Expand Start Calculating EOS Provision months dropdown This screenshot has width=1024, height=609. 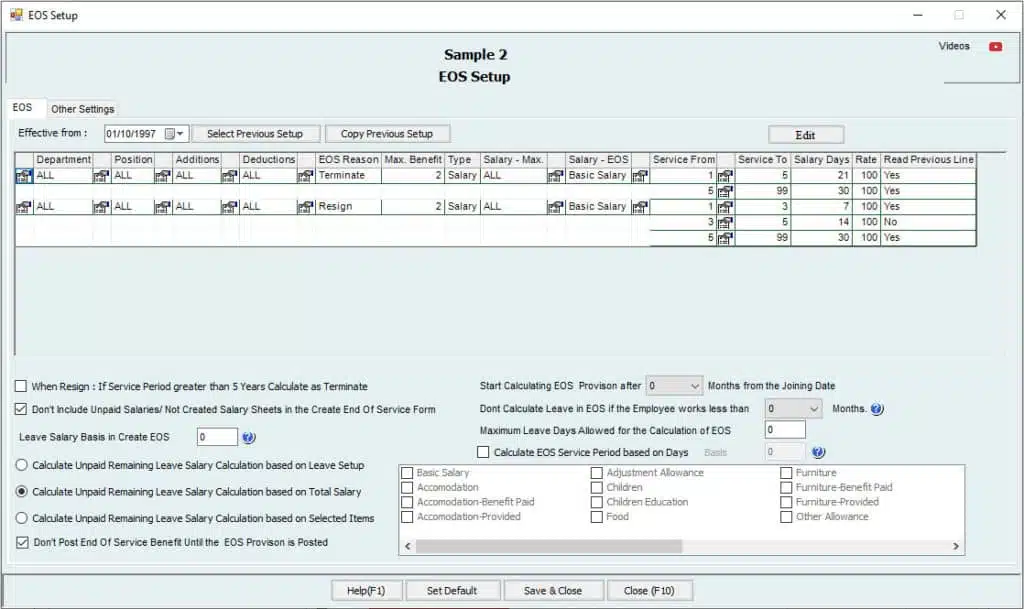pyautogui.click(x=695, y=386)
